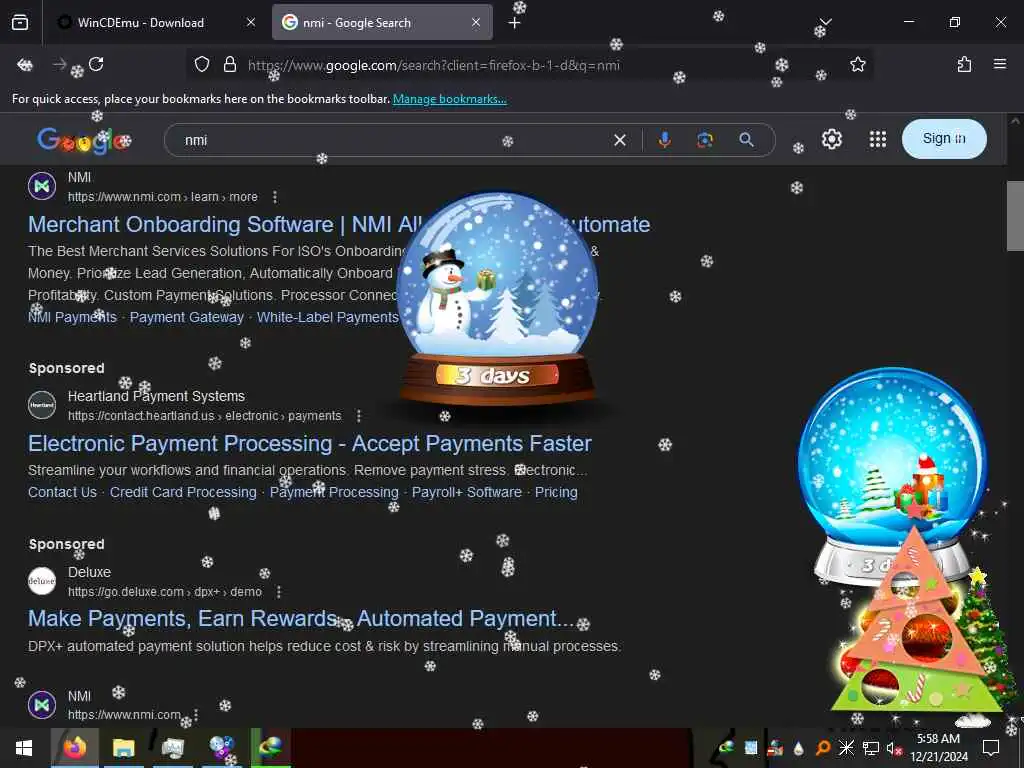This screenshot has height=768, width=1024.
Task: Follow the NMI Payments sitelink
Action: 72,317
